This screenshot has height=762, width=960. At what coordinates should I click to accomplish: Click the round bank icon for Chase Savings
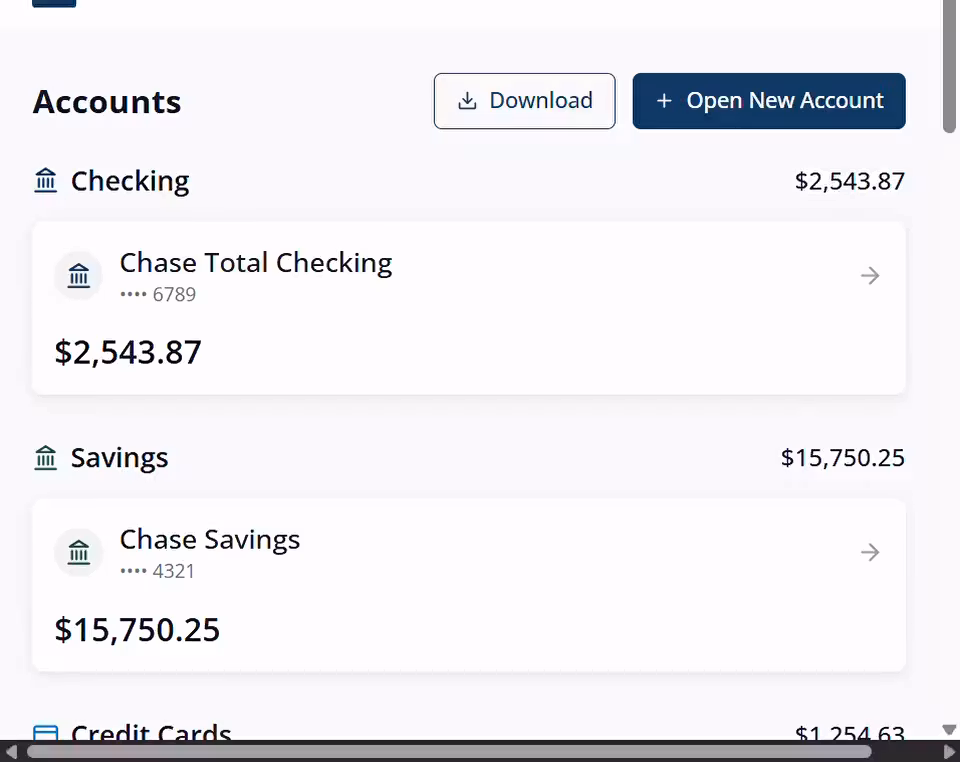click(79, 552)
